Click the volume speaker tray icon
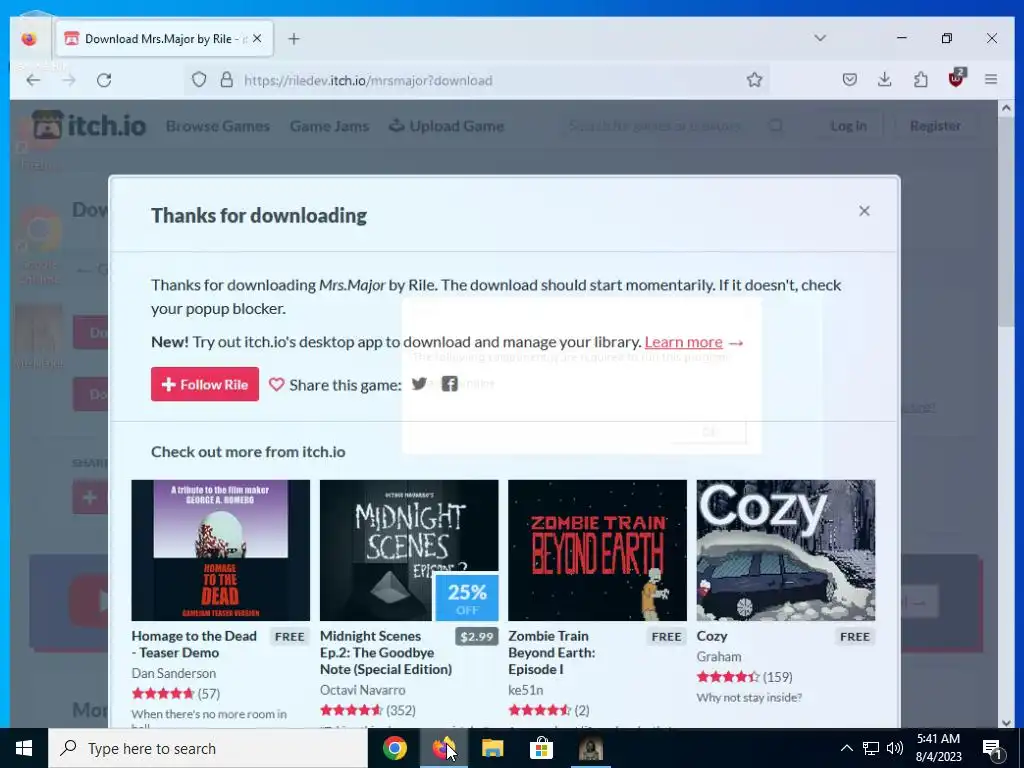 pos(895,748)
